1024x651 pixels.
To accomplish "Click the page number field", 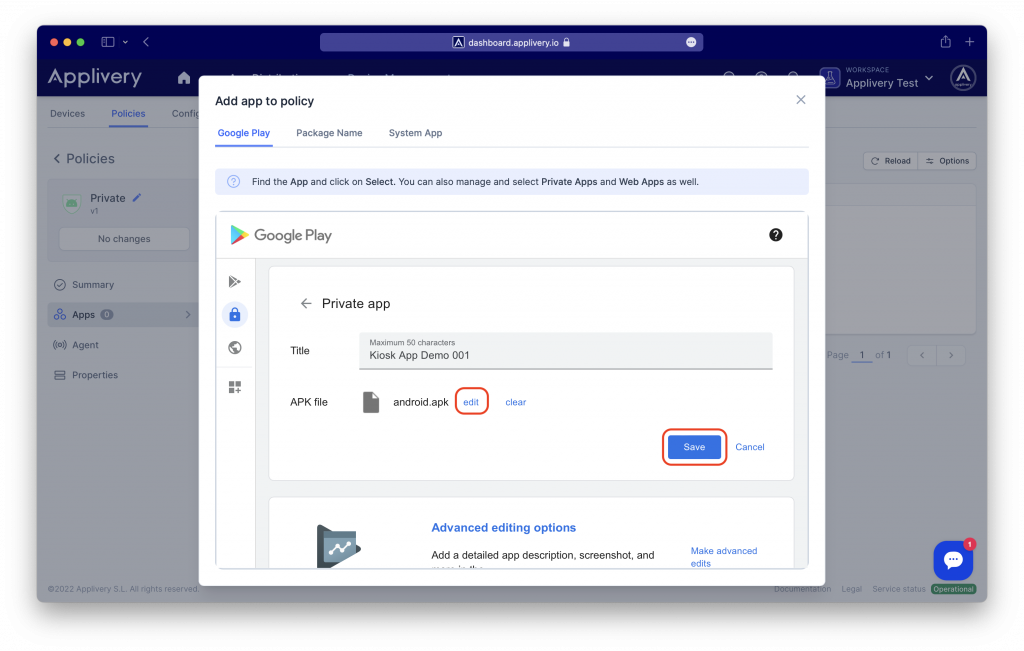I will (862, 355).
